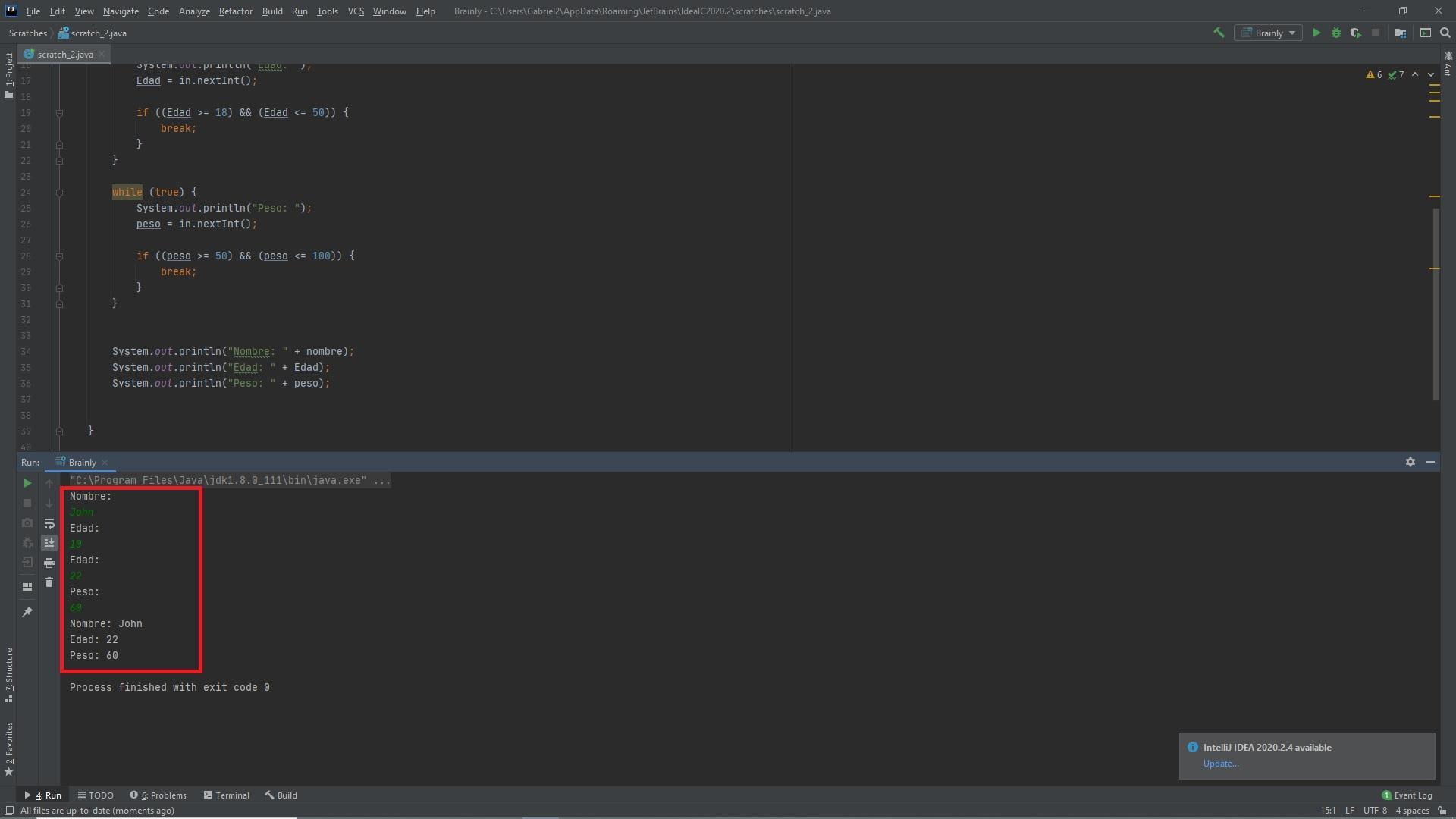Toggle Soft-Wrap in the Run console
The height and width of the screenshot is (819, 1456).
point(49,523)
